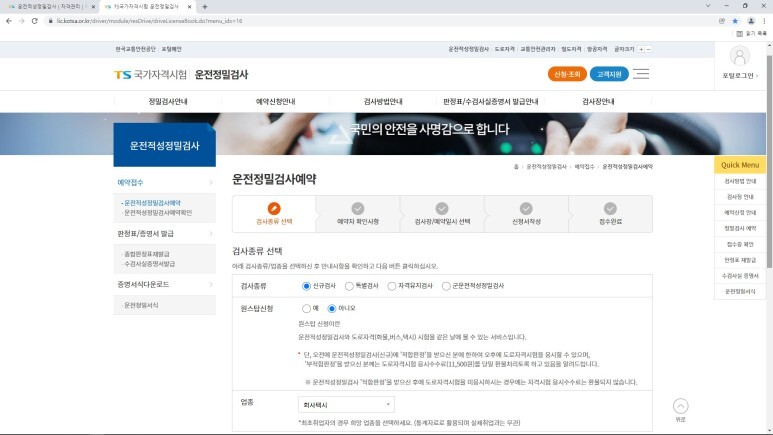
Task: Close the first browser tab
Action: coord(93,7)
